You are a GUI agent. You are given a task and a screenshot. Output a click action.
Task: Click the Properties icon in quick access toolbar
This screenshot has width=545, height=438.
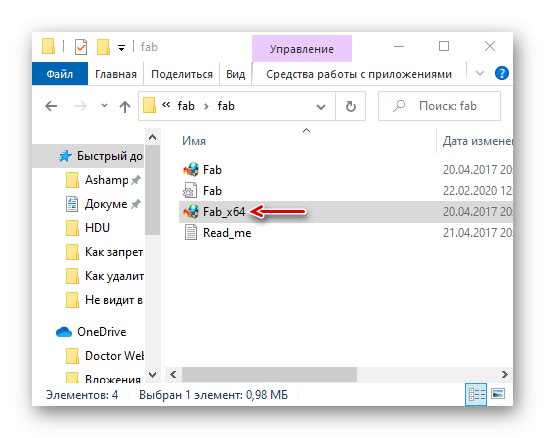click(x=81, y=47)
